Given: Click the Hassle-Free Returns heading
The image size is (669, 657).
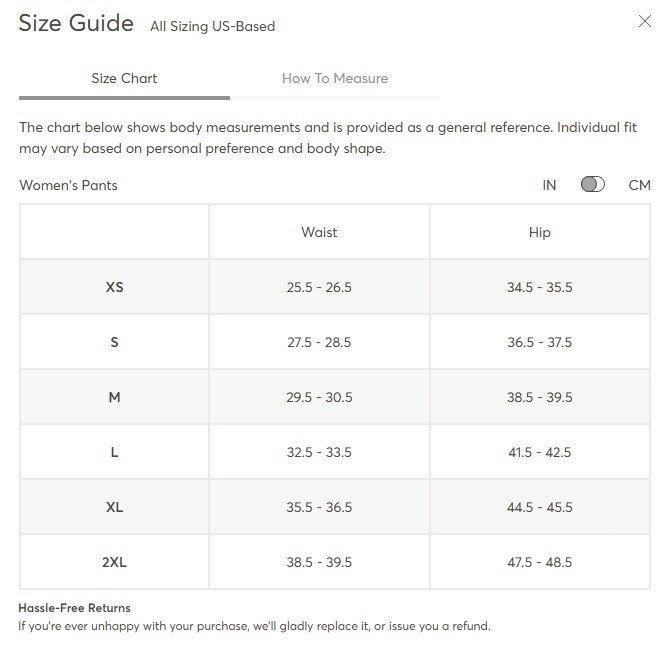Looking at the screenshot, I should (74, 608).
